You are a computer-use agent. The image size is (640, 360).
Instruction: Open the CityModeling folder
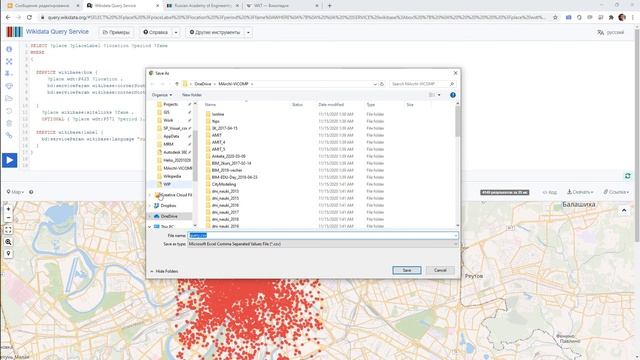point(224,184)
